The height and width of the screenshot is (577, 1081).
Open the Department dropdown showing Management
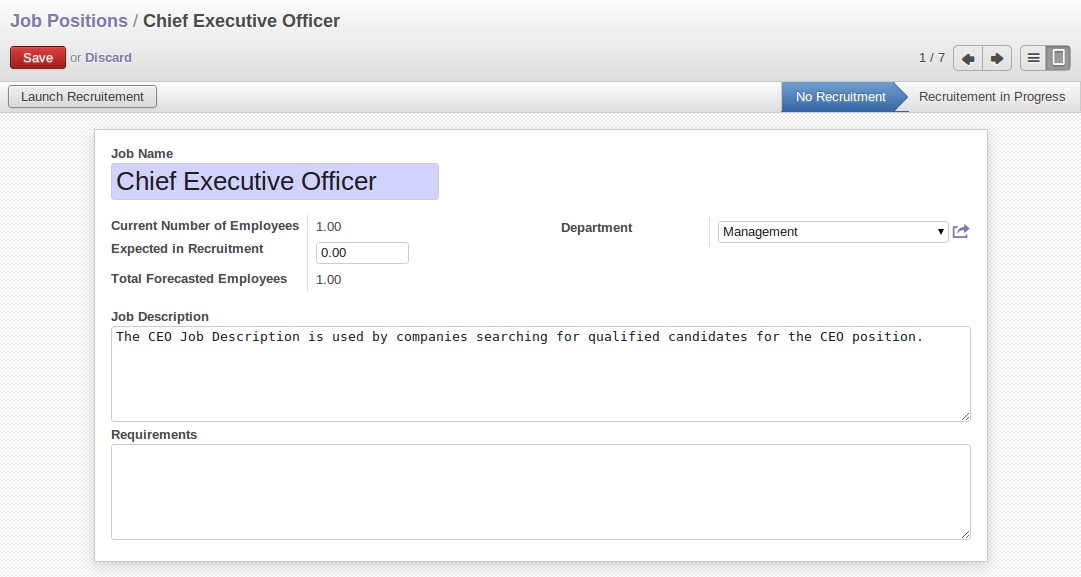[x=832, y=232]
